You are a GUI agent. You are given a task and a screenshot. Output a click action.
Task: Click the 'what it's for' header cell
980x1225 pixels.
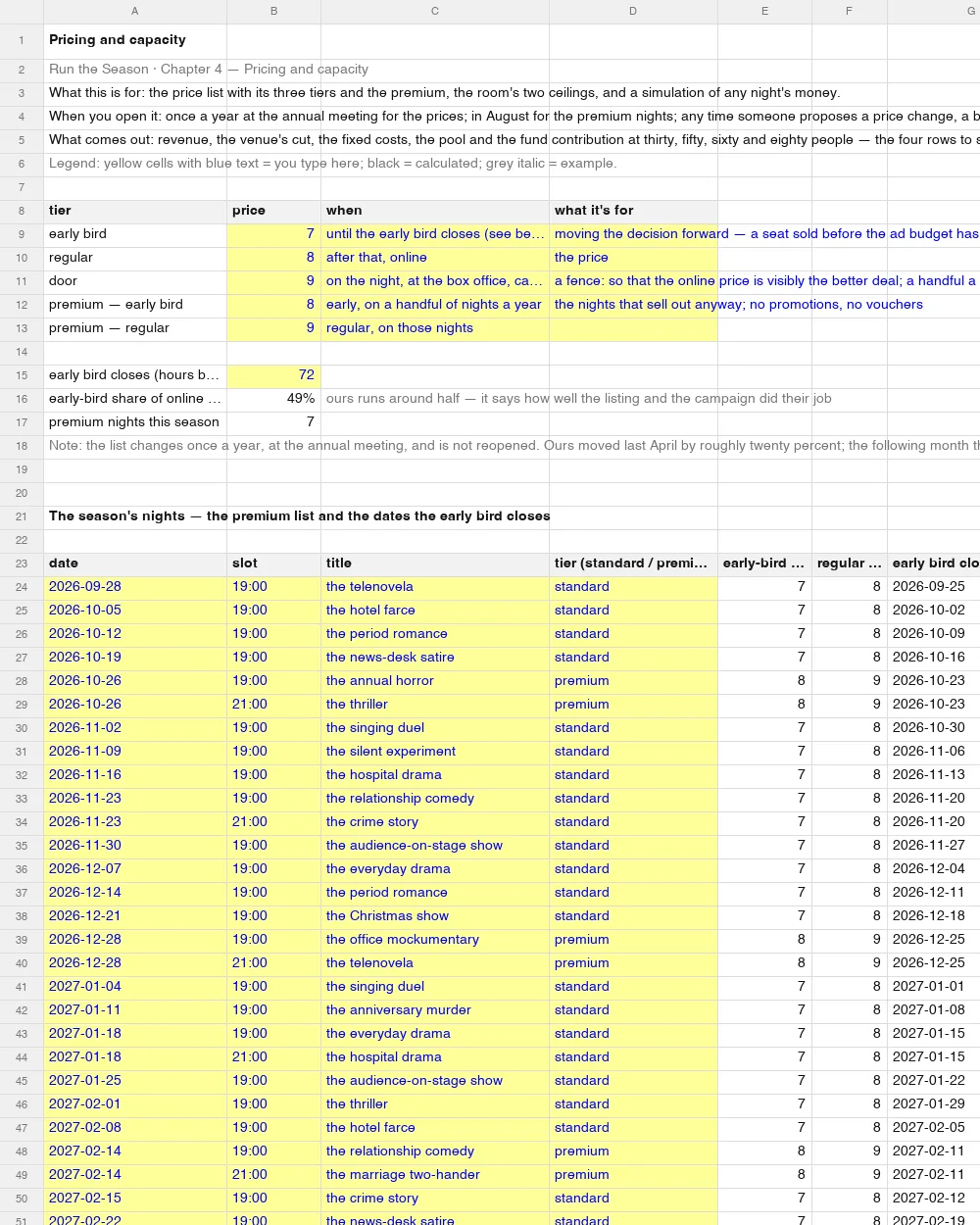633,211
